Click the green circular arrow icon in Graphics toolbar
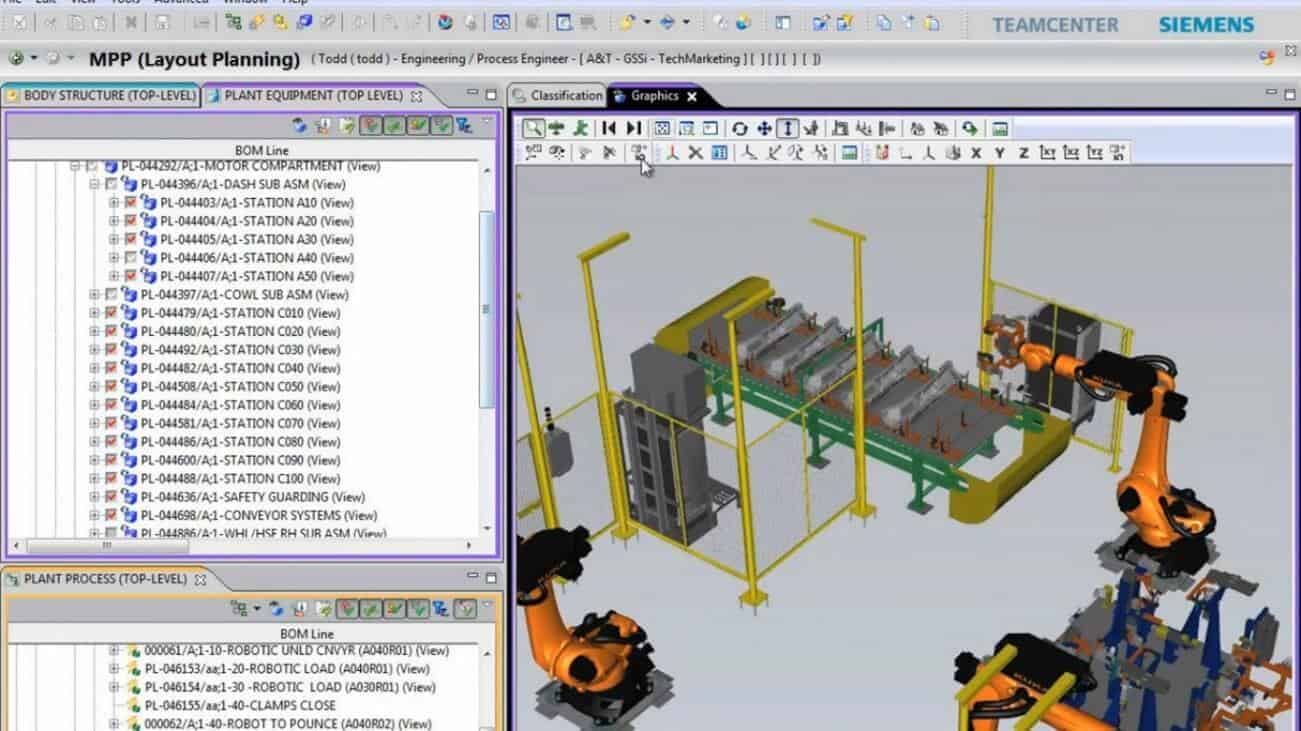Screen dimensions: 1301x731 coord(970,128)
